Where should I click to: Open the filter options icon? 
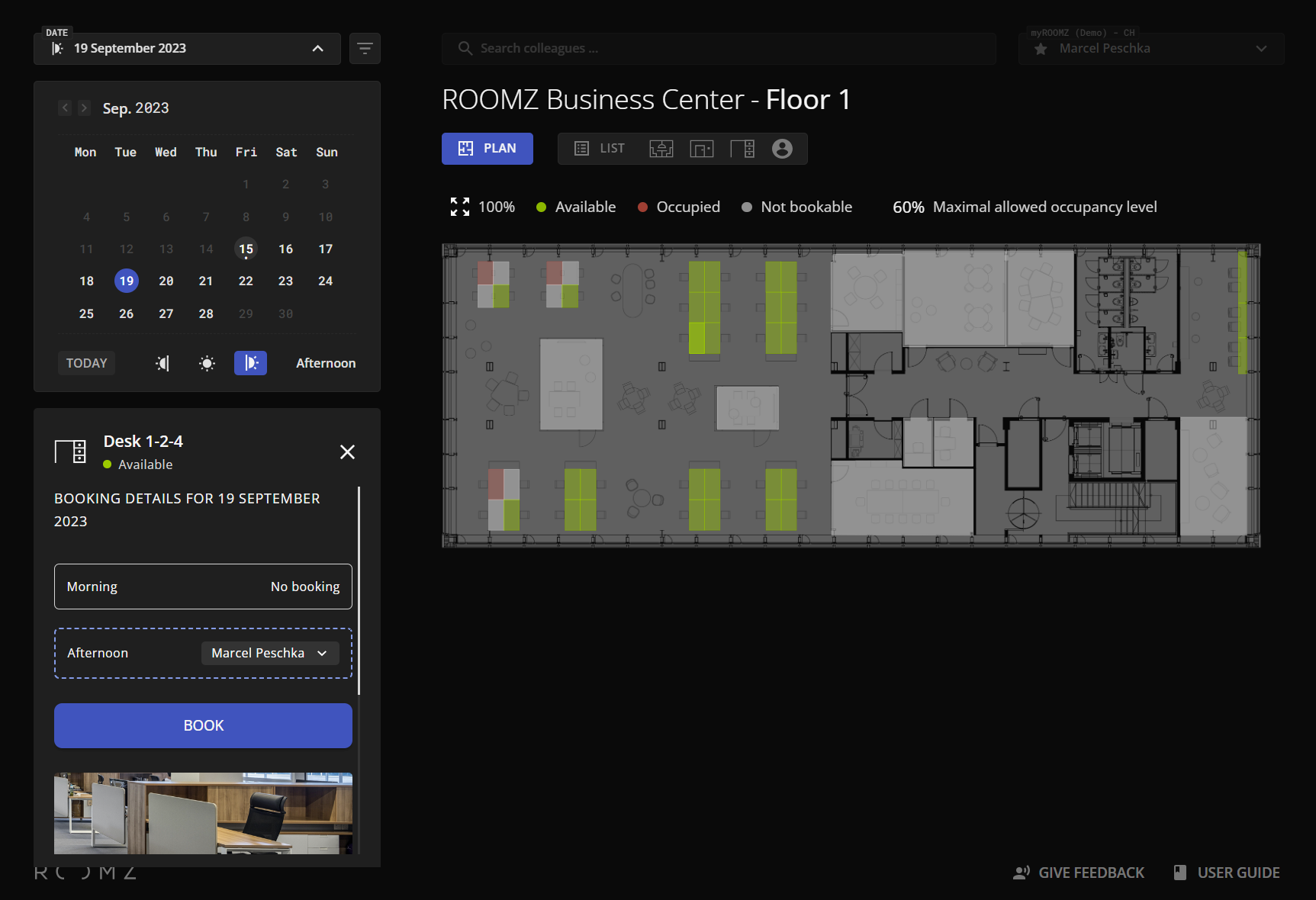pyautogui.click(x=365, y=49)
